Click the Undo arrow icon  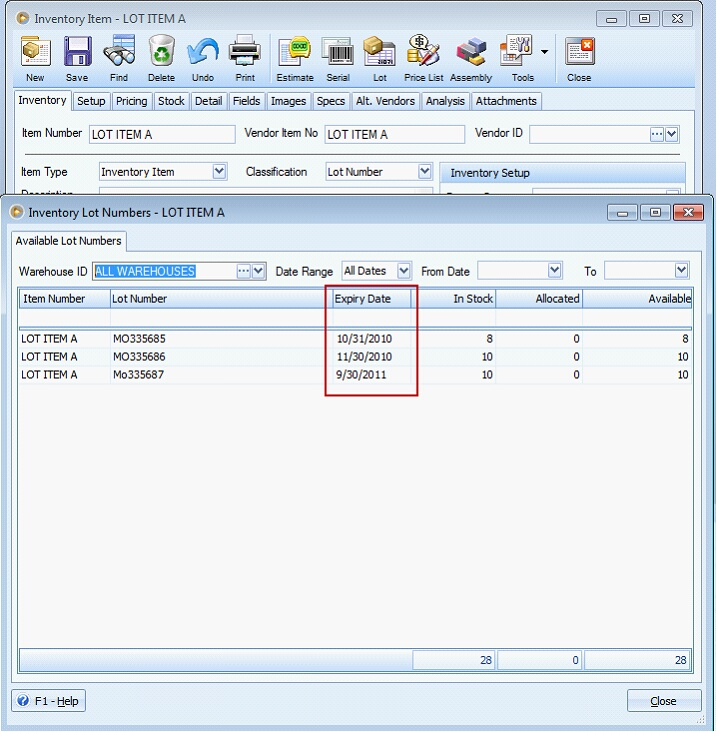pos(203,58)
